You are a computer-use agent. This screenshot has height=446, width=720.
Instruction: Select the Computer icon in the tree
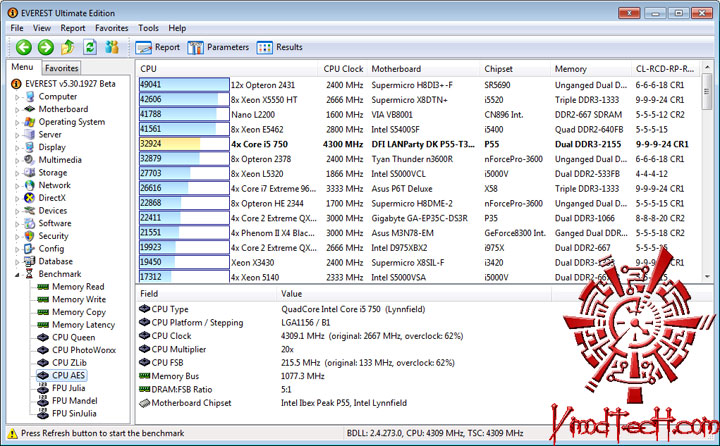coord(30,96)
